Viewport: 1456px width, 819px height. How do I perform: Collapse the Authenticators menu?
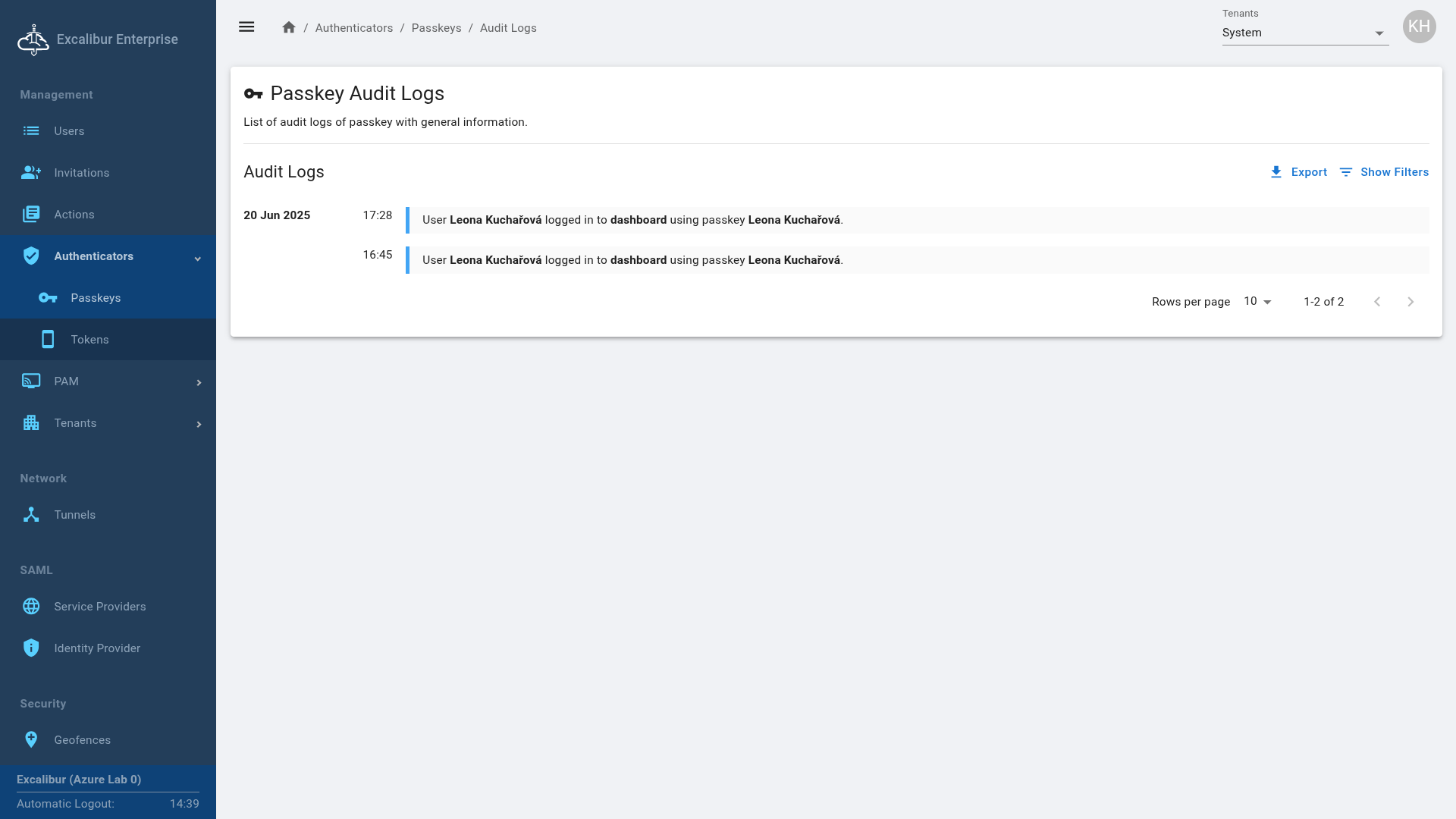point(197,257)
